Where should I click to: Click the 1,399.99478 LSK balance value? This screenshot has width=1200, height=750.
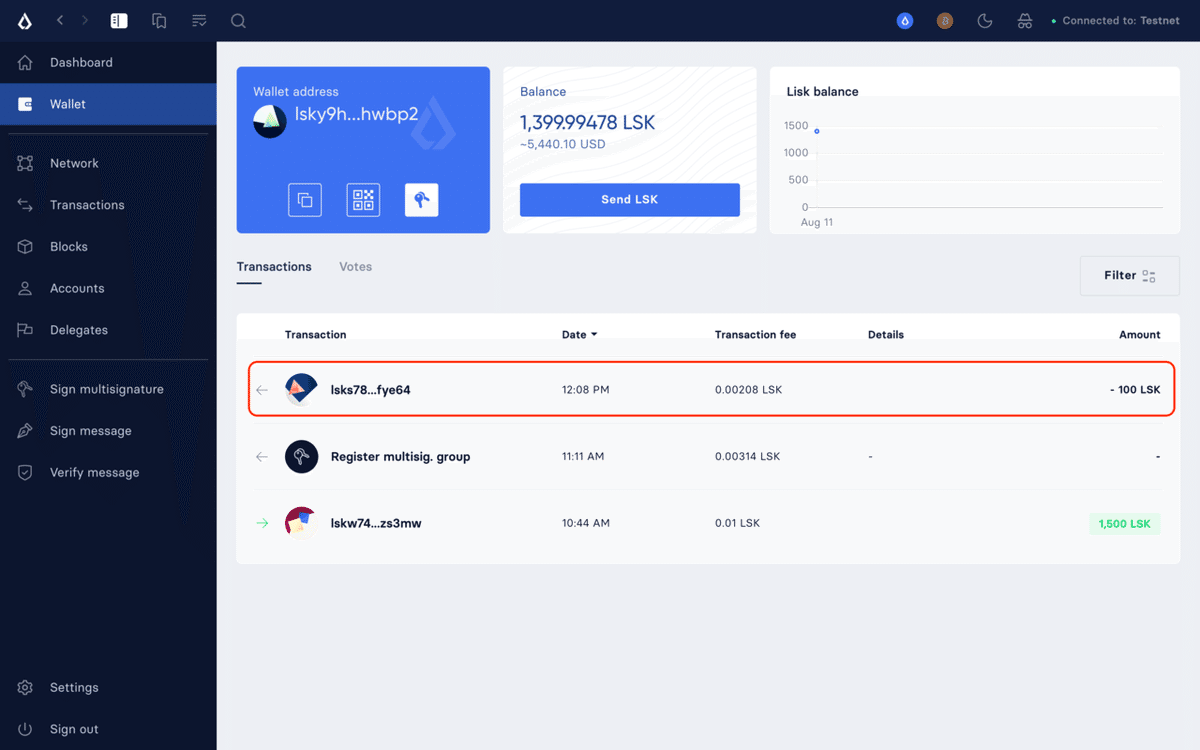pyautogui.click(x=588, y=122)
